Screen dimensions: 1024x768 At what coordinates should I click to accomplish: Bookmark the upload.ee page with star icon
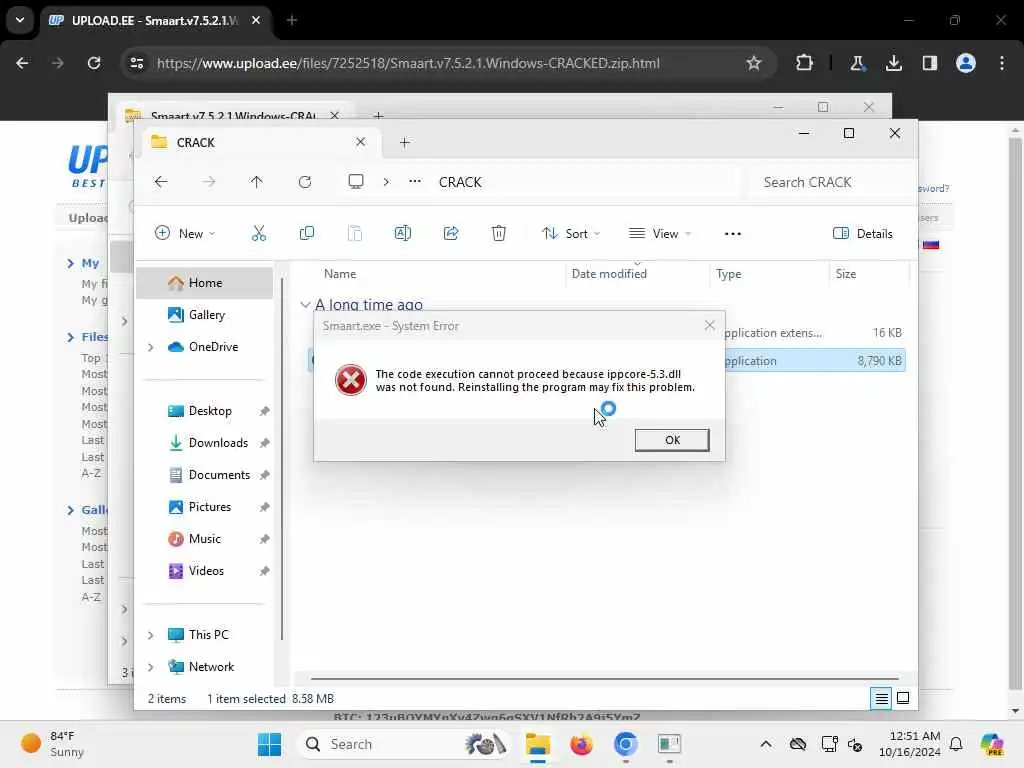coord(754,63)
